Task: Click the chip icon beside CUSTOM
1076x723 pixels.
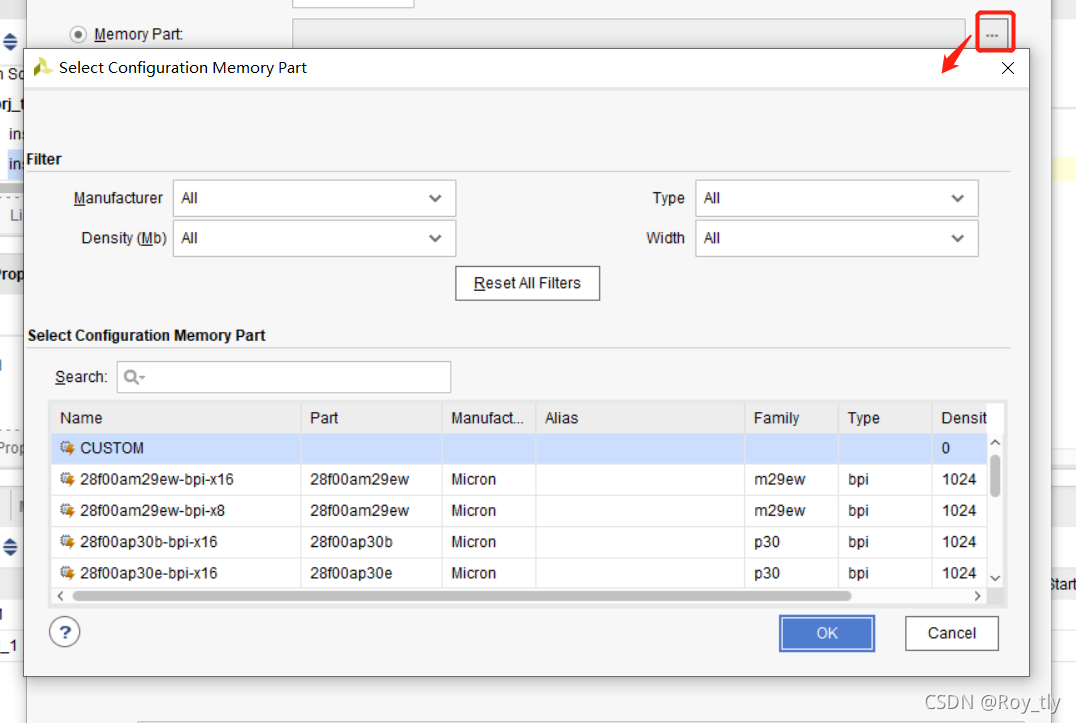Action: (x=67, y=447)
